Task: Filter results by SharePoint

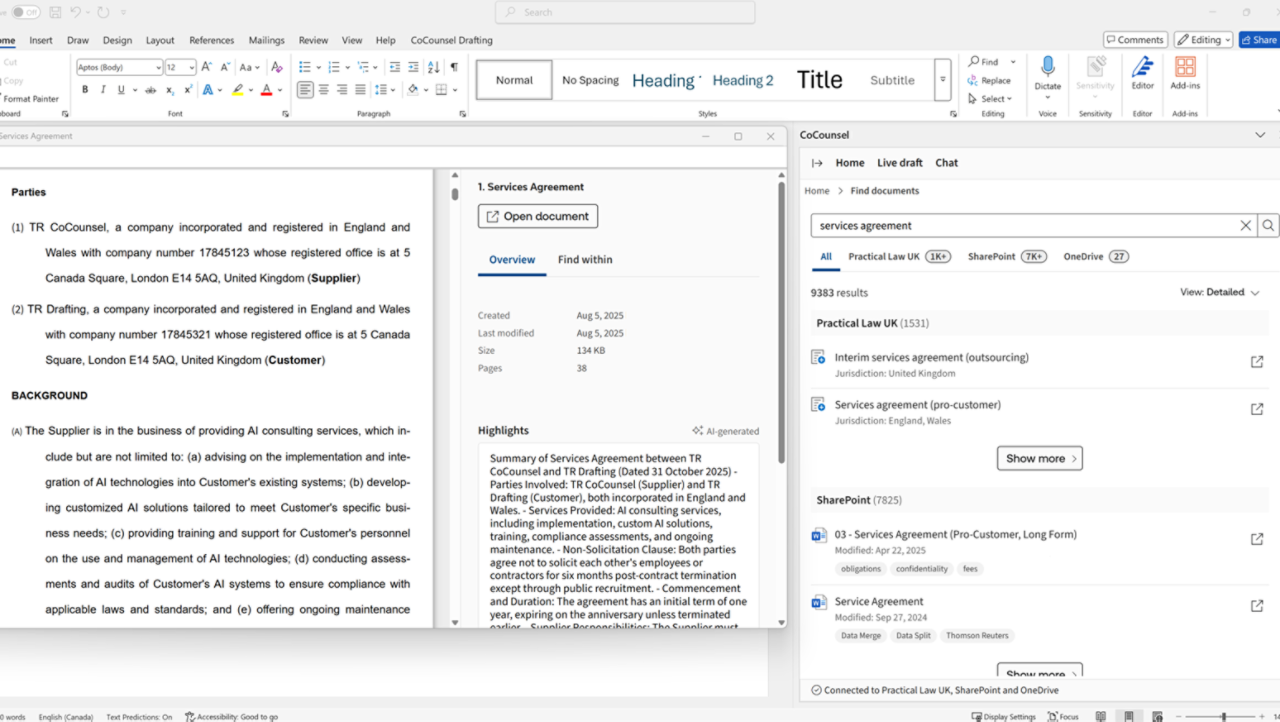Action: click(1006, 257)
